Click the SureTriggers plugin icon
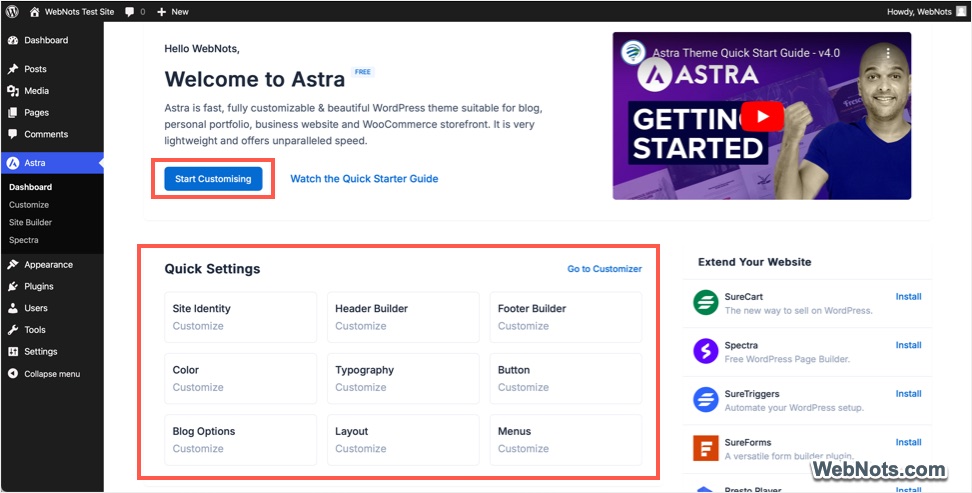The image size is (972, 493). tap(705, 399)
